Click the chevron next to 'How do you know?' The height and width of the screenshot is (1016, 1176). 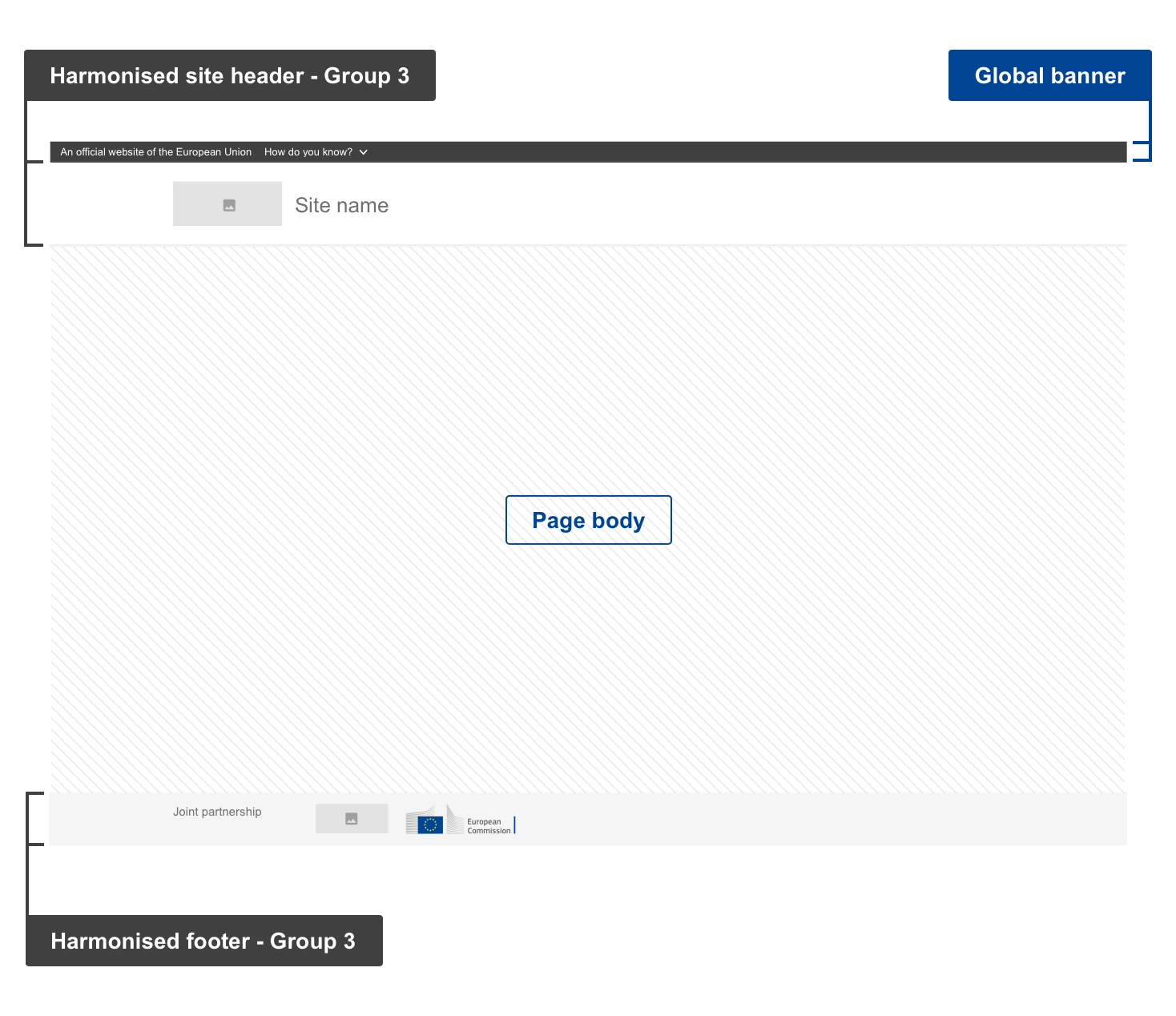coord(364,152)
